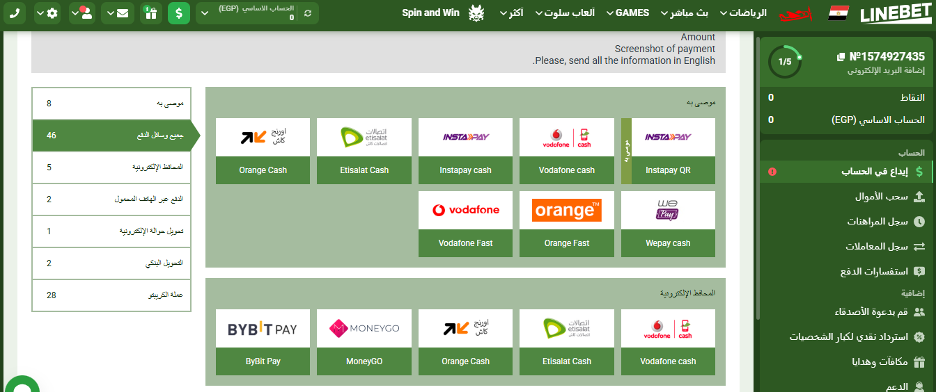Choose Vodafone cash in e-wallets section
This screenshot has height=392, width=936.
point(668,342)
